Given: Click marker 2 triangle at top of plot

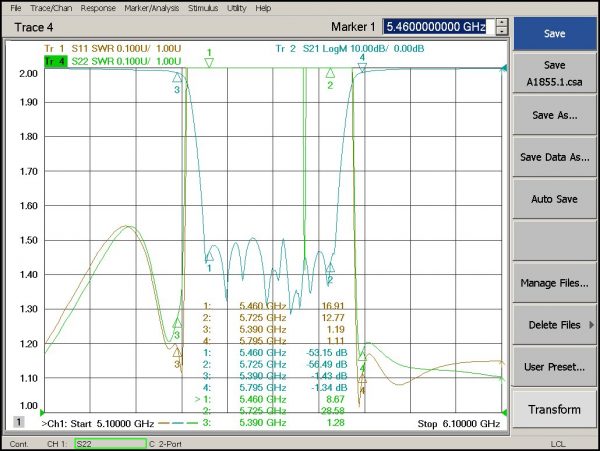Looking at the screenshot, I should 330,72.
